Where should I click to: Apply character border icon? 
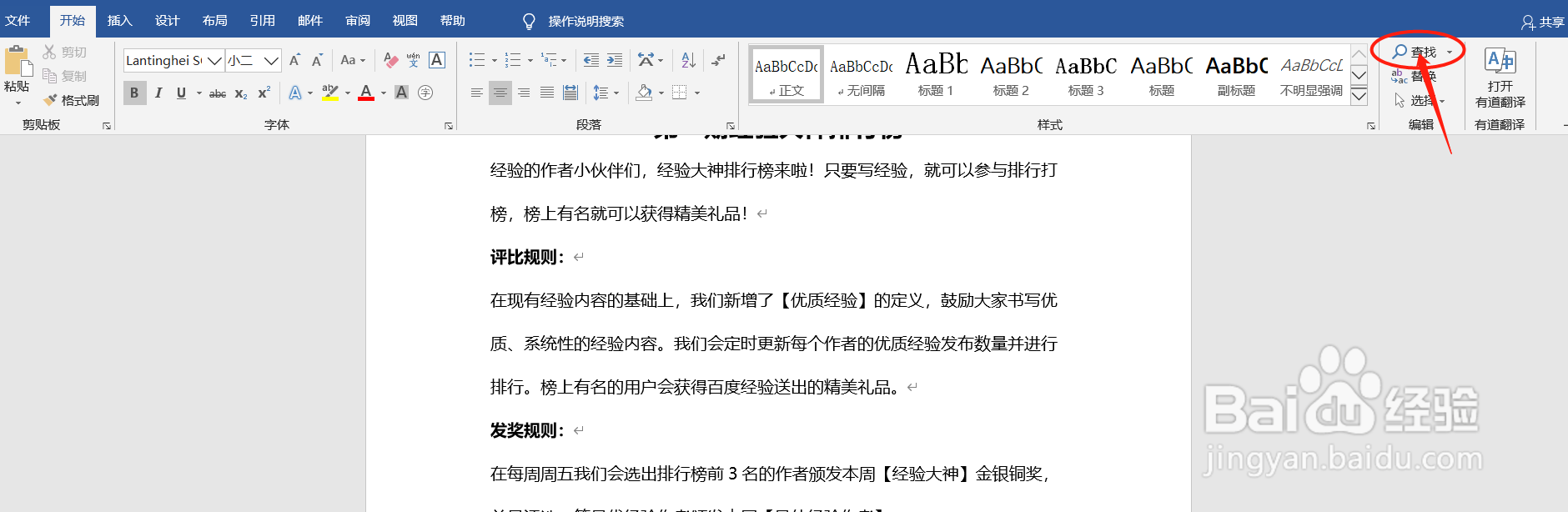coord(436,60)
